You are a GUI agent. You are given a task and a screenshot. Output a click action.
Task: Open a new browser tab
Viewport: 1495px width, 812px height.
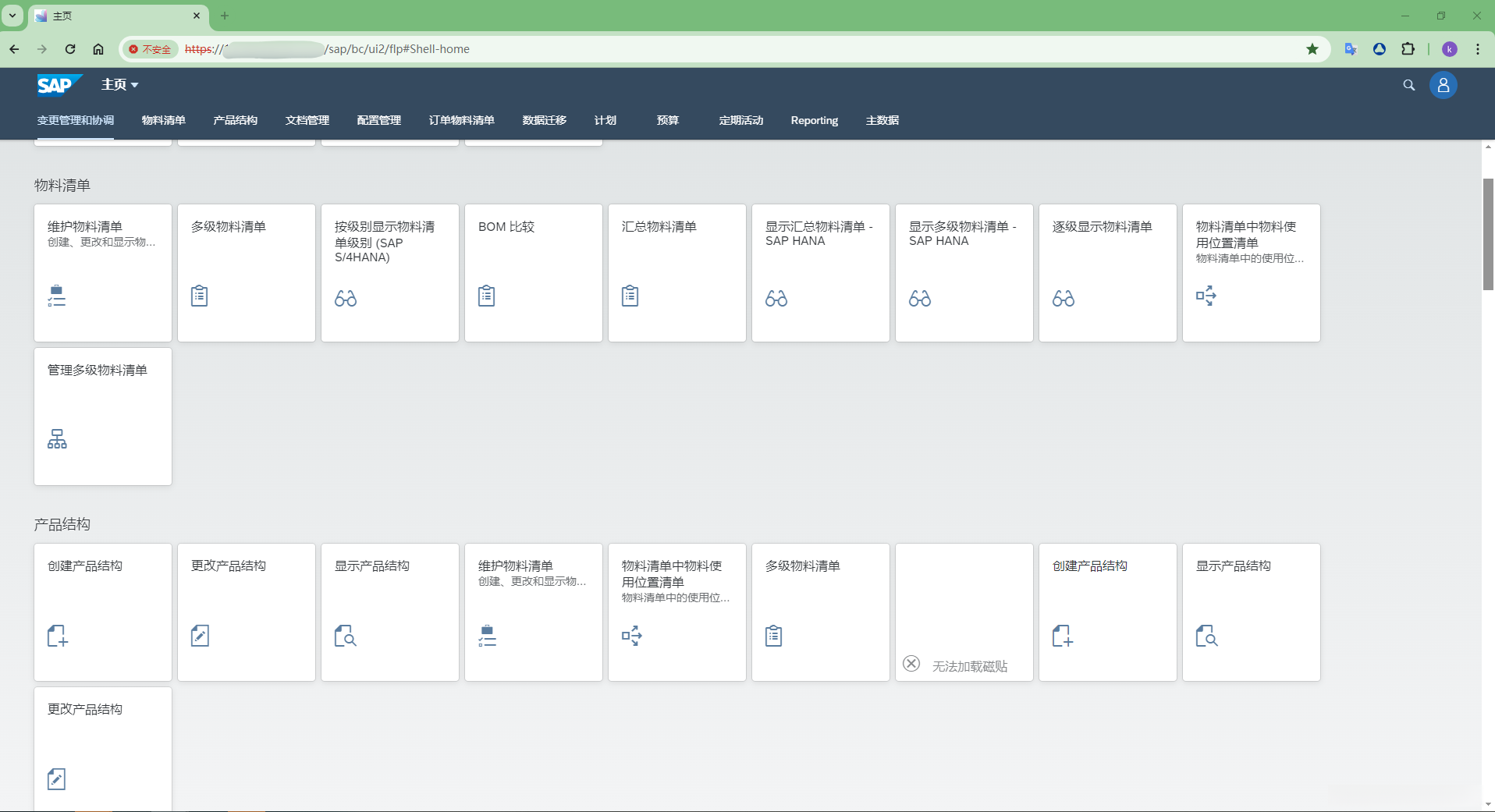[225, 16]
